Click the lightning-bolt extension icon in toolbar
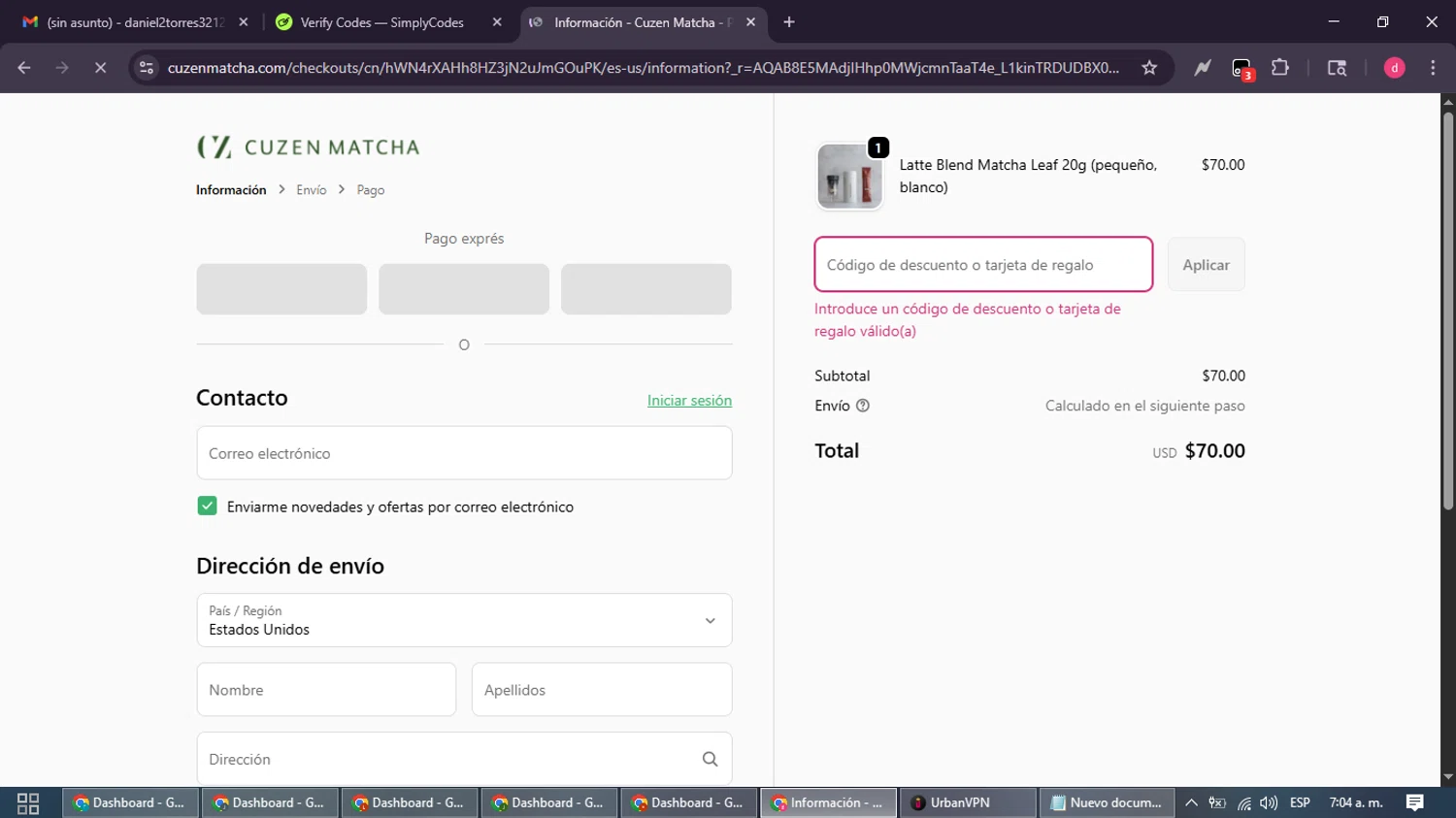Viewport: 1456px width, 818px height. click(1203, 68)
